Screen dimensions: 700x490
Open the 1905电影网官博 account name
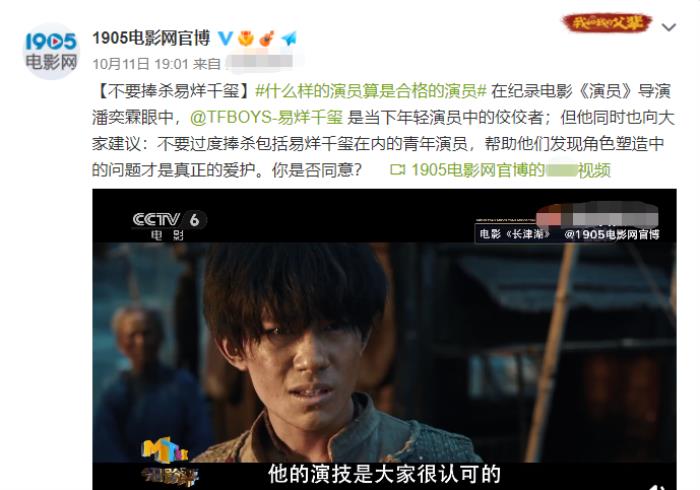[151, 38]
